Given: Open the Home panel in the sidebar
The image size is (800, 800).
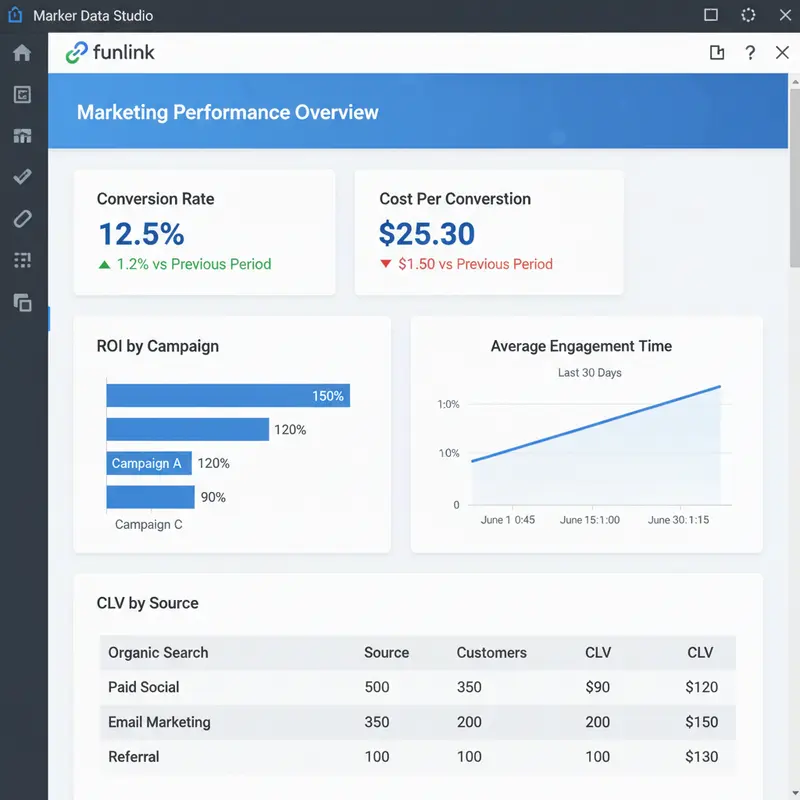Looking at the screenshot, I should [x=22, y=52].
